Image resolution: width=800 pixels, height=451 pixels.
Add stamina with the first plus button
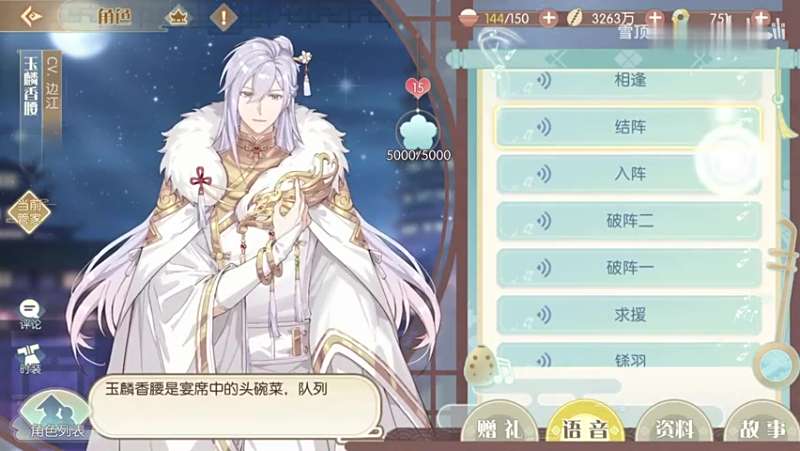548,18
